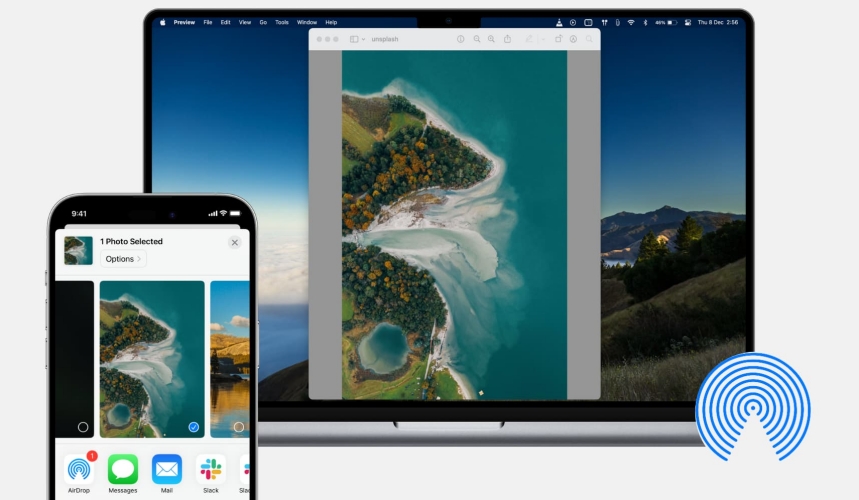The width and height of the screenshot is (859, 500).
Task: Share the photo to Slack
Action: pyautogui.click(x=211, y=469)
